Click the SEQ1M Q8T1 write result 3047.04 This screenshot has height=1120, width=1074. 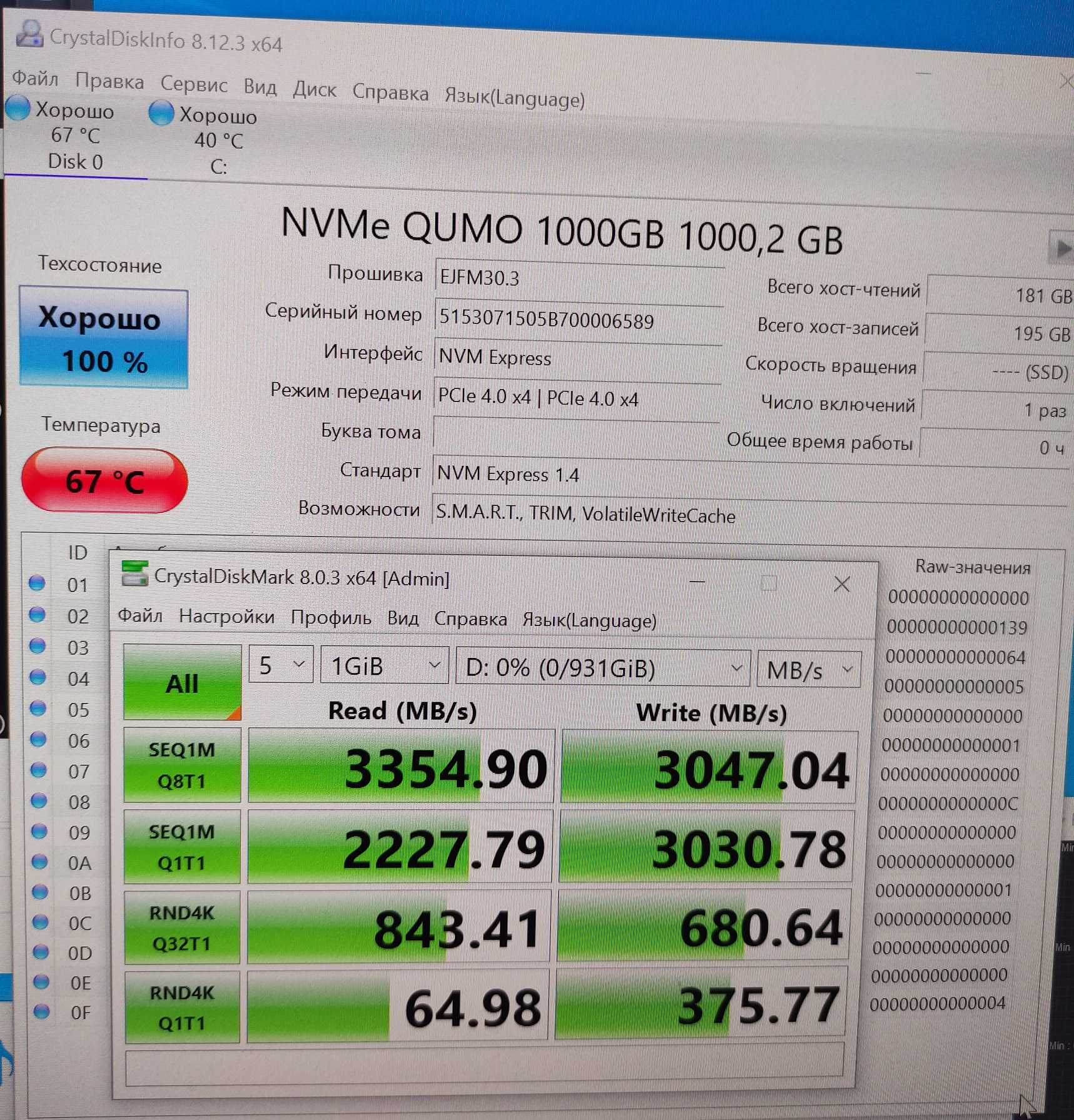[709, 769]
